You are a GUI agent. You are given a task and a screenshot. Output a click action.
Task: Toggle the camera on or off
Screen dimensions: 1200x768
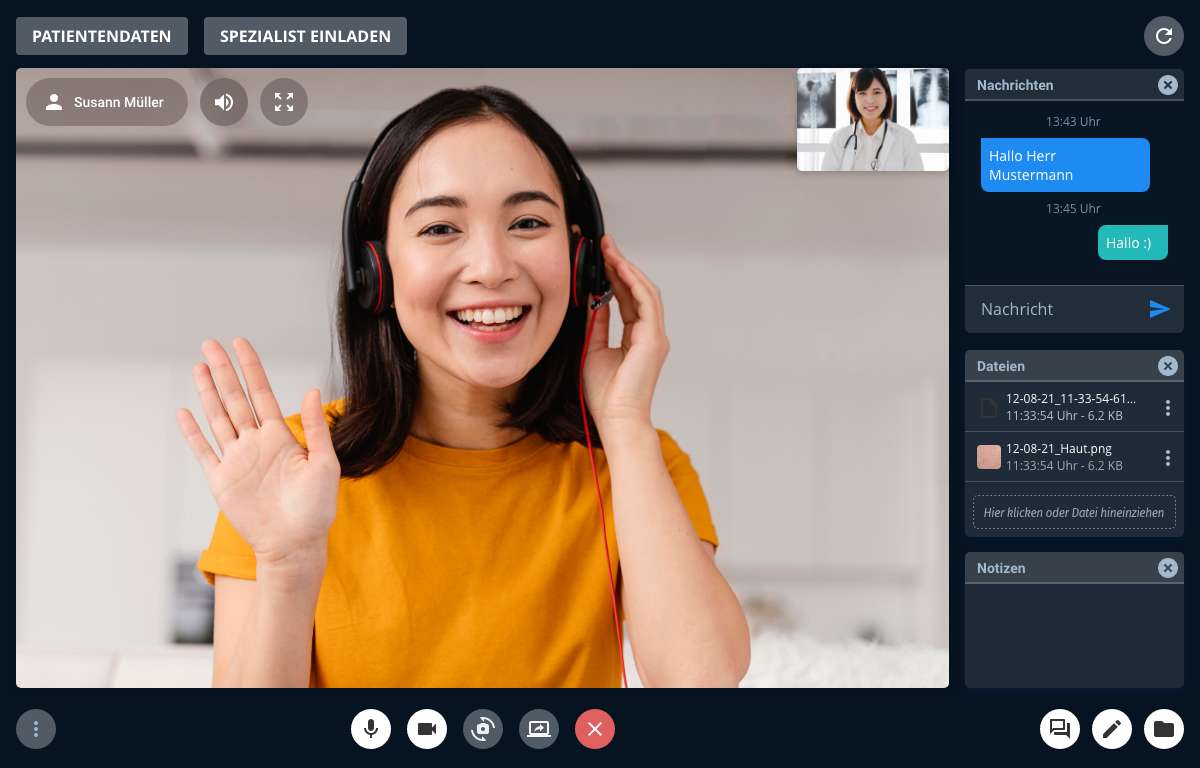click(427, 729)
